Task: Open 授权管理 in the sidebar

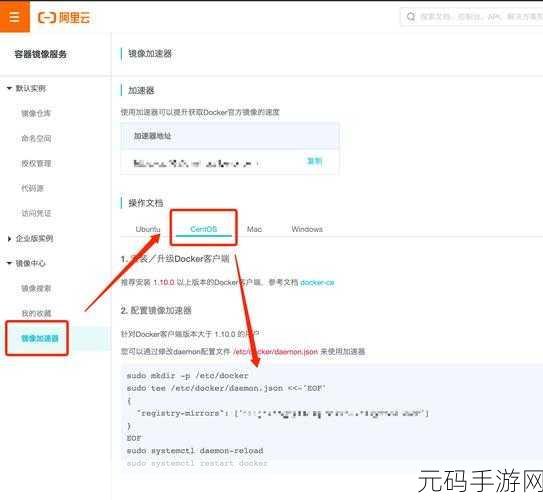Action: click(x=36, y=163)
